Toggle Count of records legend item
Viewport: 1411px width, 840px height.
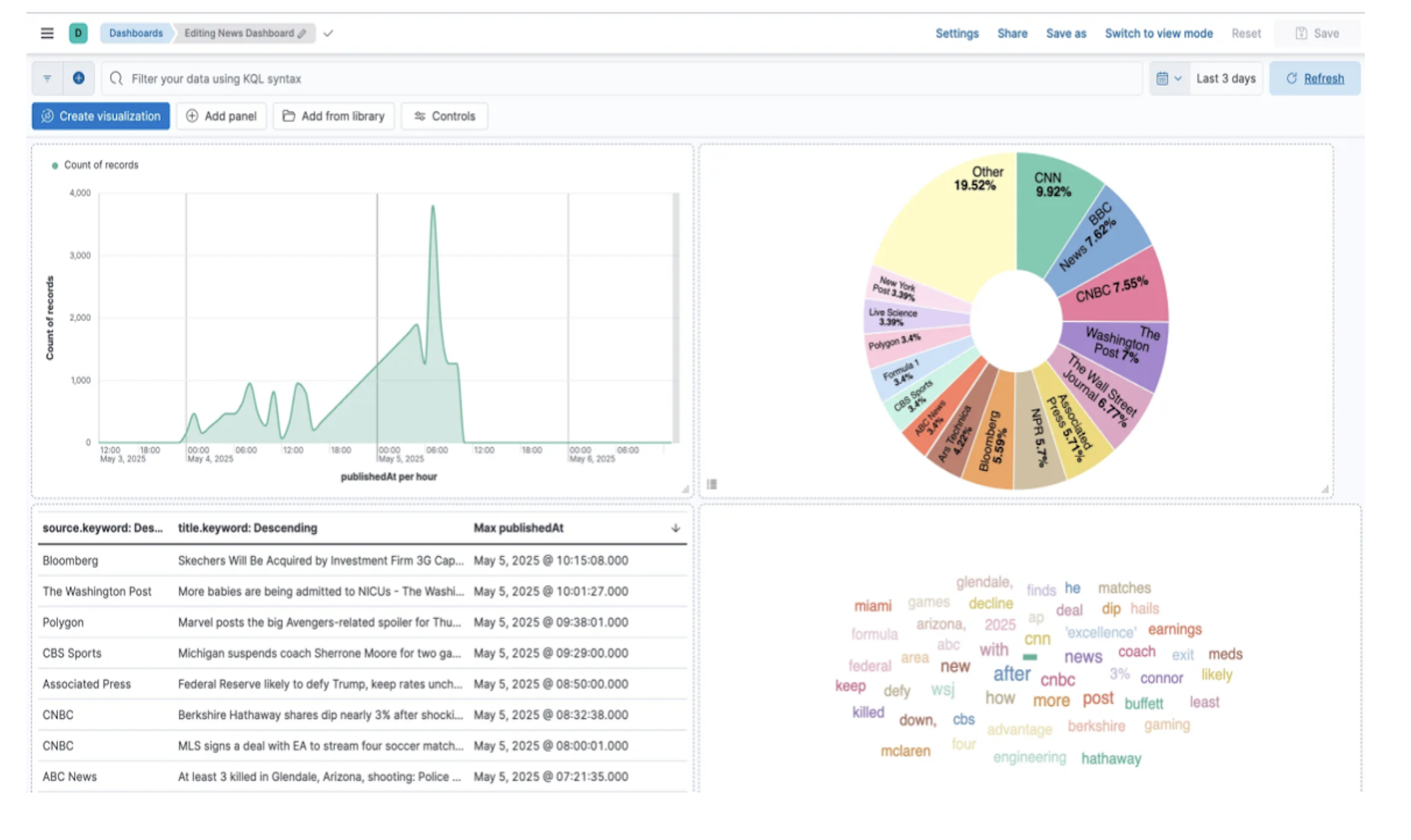tap(95, 165)
